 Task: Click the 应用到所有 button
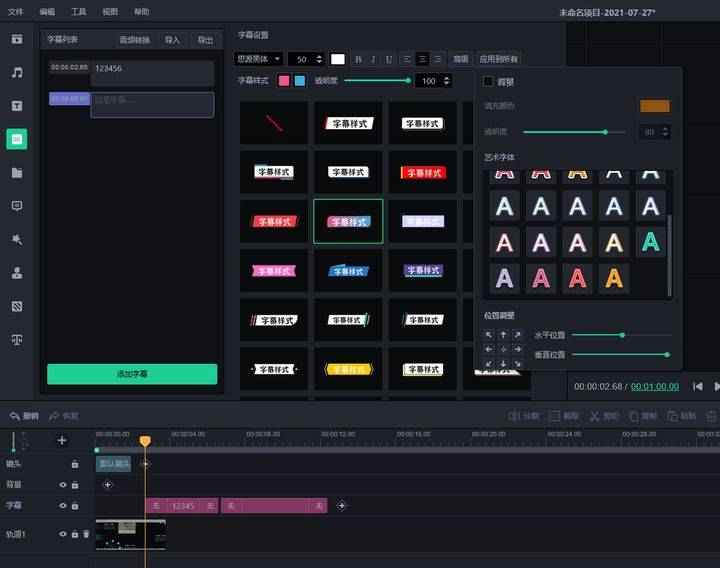click(x=498, y=59)
